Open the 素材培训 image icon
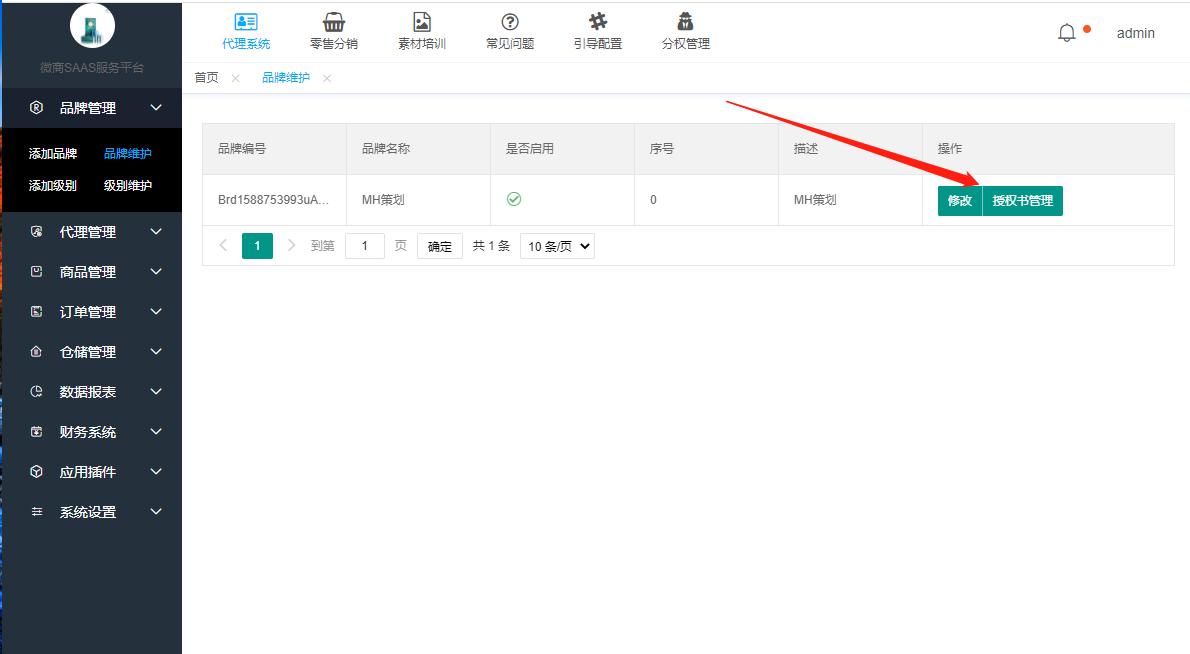The width and height of the screenshot is (1190, 654). click(x=422, y=23)
